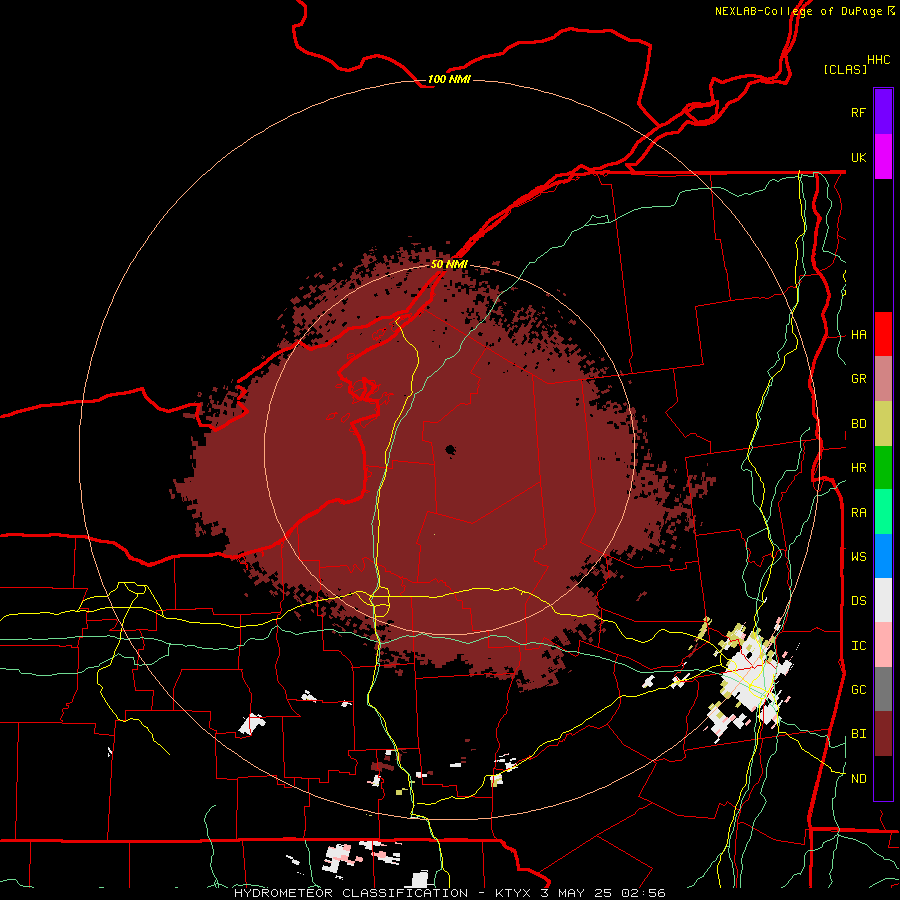Viewport: 900px width, 900px height.
Task: Click the "GC" legend label
Action: pos(858,690)
